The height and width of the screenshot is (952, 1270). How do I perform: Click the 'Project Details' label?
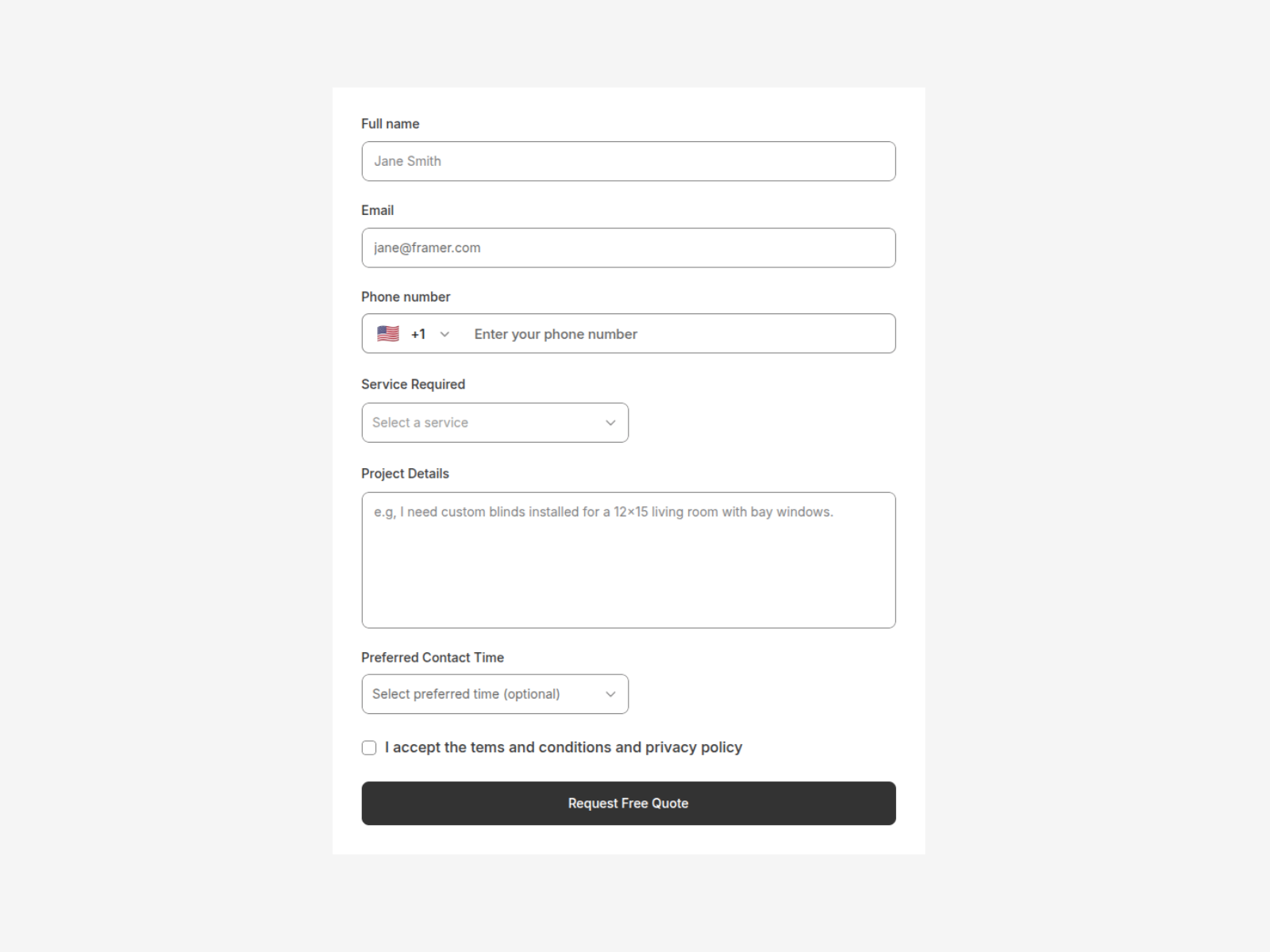click(405, 474)
